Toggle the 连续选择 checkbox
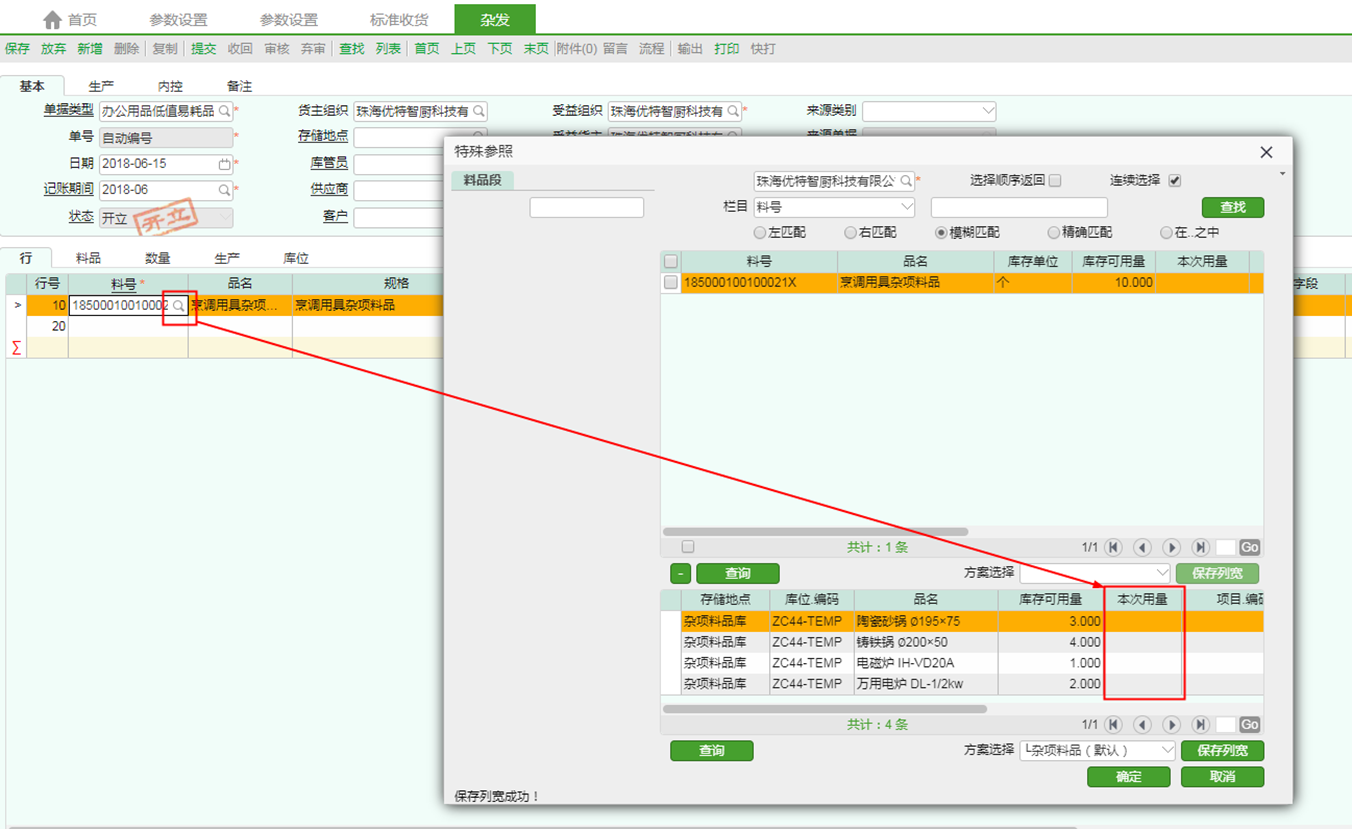Screen dimensions: 1352x829 pyautogui.click(x=1175, y=181)
